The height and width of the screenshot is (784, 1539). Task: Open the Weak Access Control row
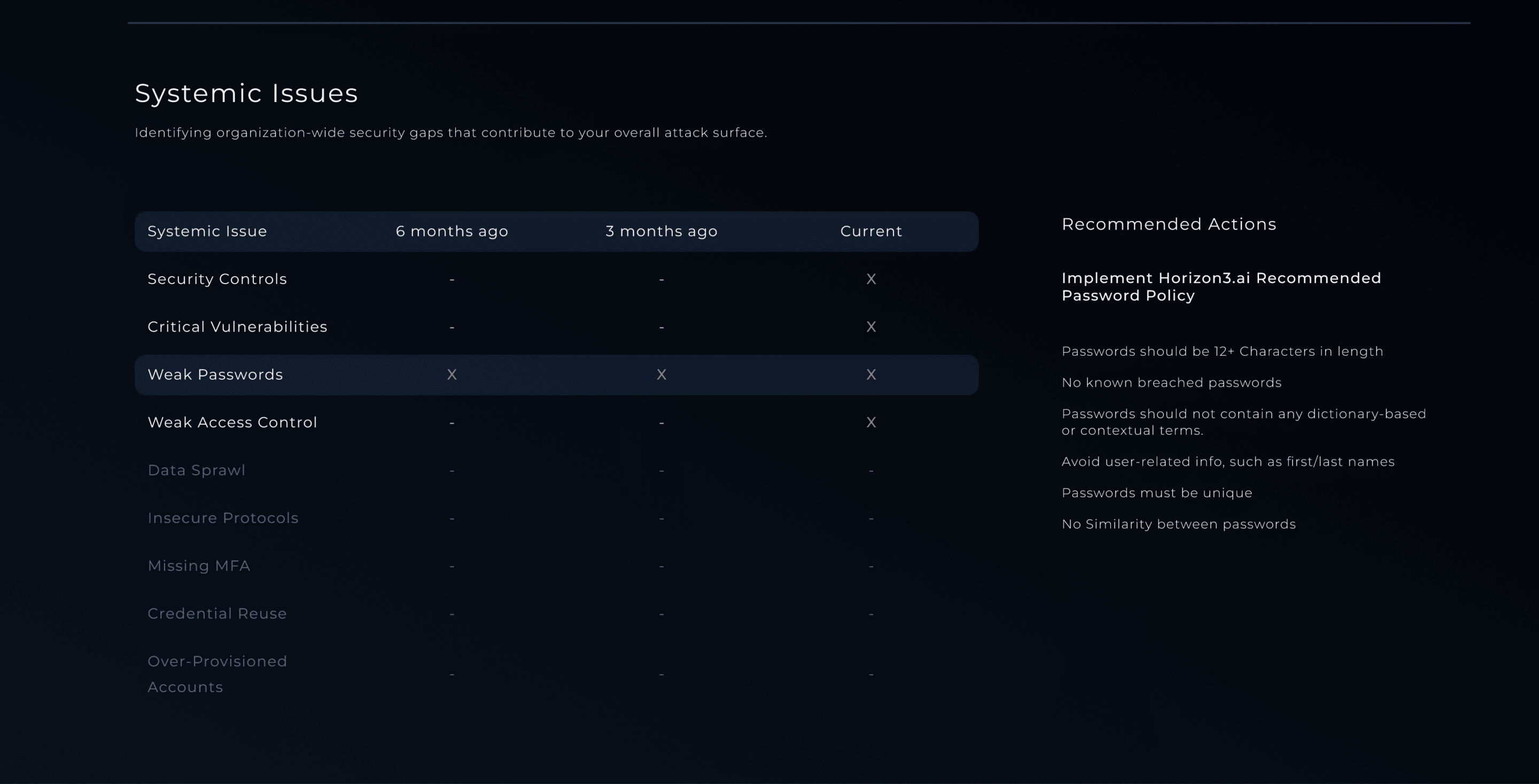point(232,422)
